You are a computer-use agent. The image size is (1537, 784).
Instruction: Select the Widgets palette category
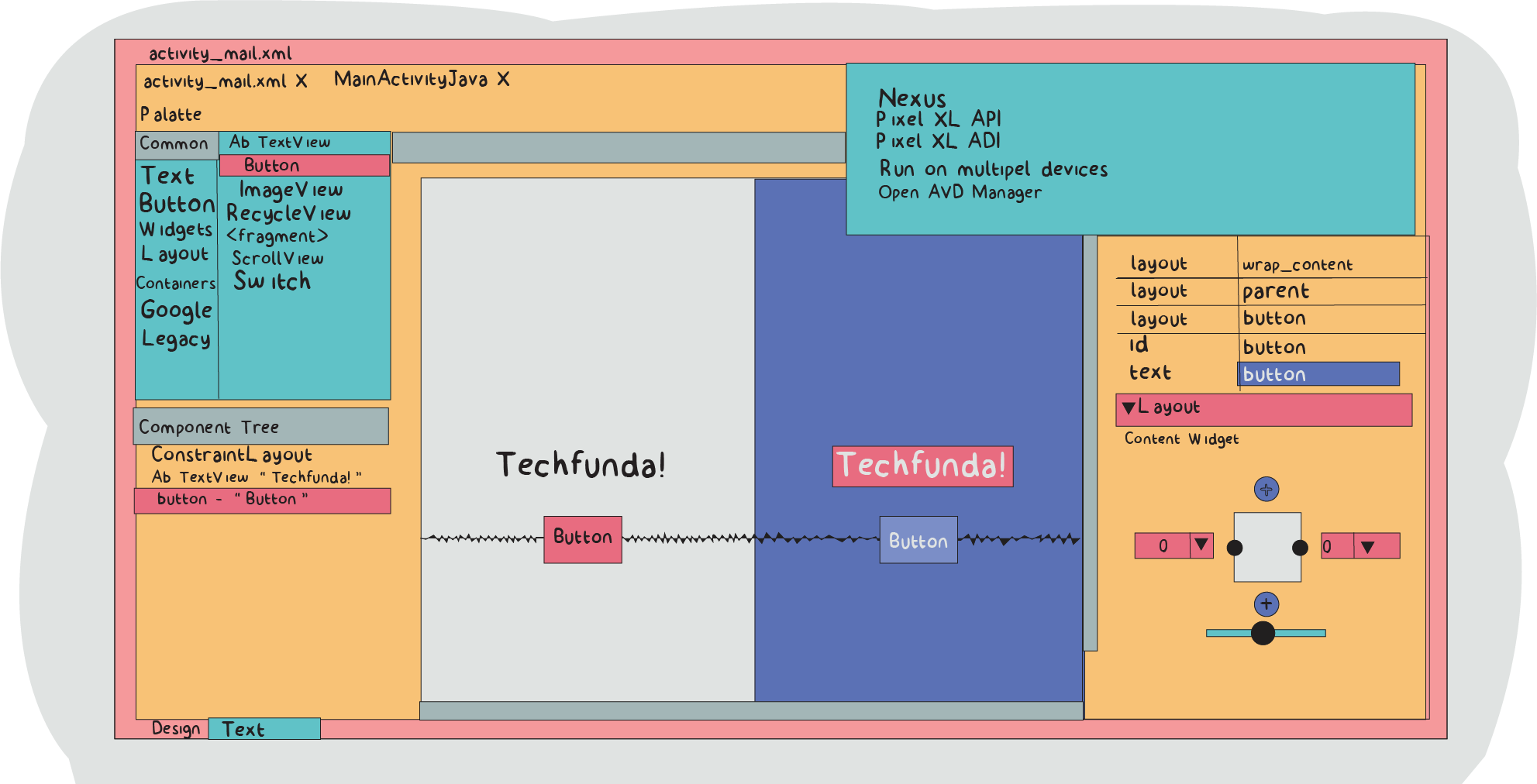click(176, 230)
